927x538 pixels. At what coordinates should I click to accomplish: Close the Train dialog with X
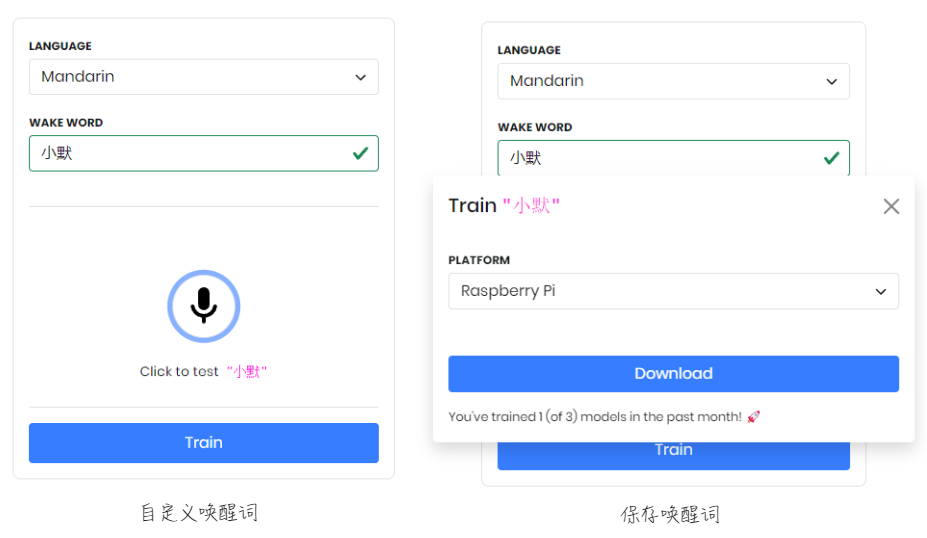pos(891,206)
